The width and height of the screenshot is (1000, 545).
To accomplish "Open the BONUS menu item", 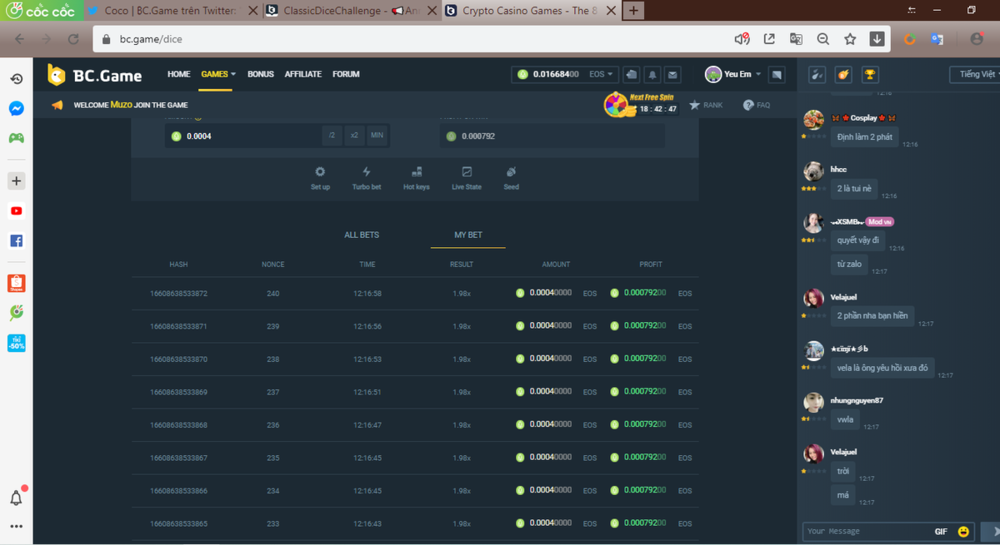I will point(260,74).
